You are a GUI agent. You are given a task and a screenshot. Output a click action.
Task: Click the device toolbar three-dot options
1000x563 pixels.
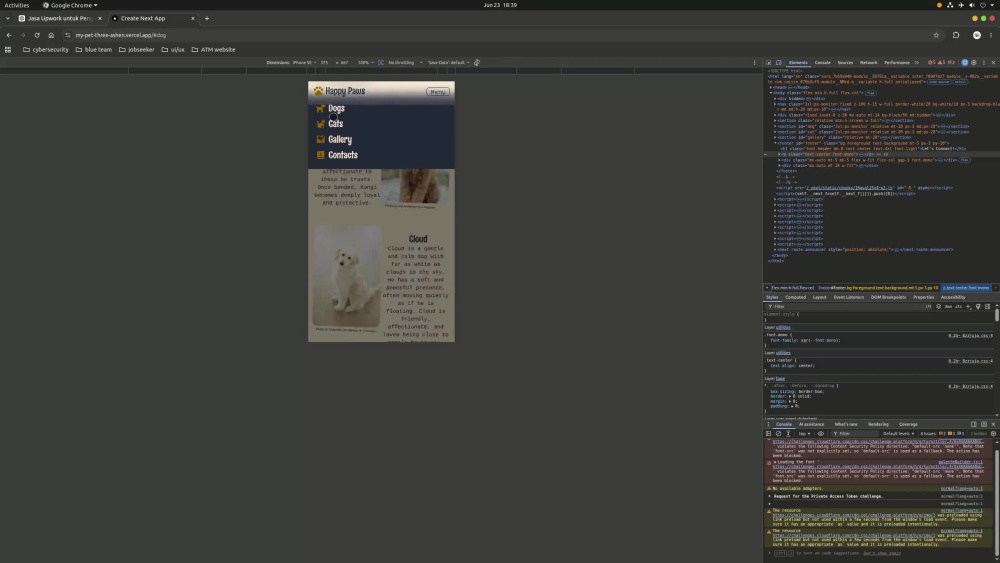coord(754,62)
